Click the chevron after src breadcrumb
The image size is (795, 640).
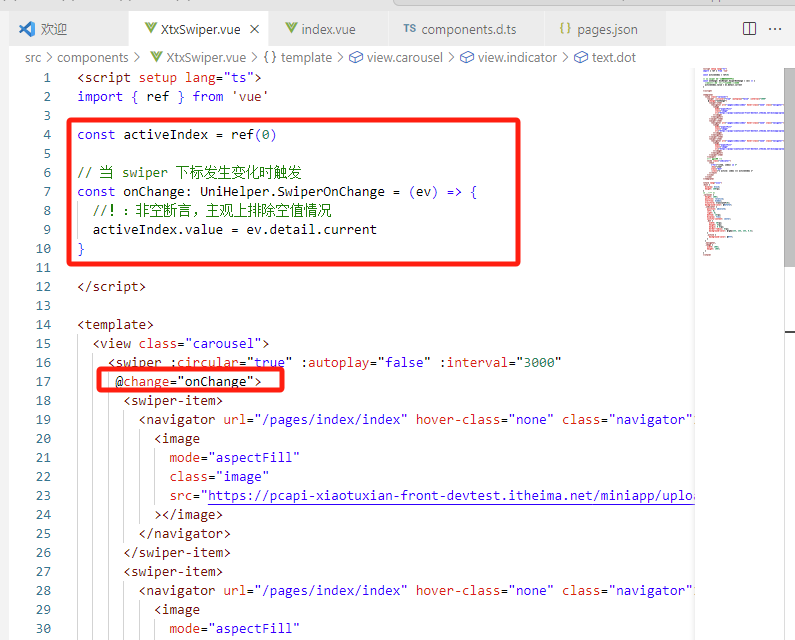[49, 57]
